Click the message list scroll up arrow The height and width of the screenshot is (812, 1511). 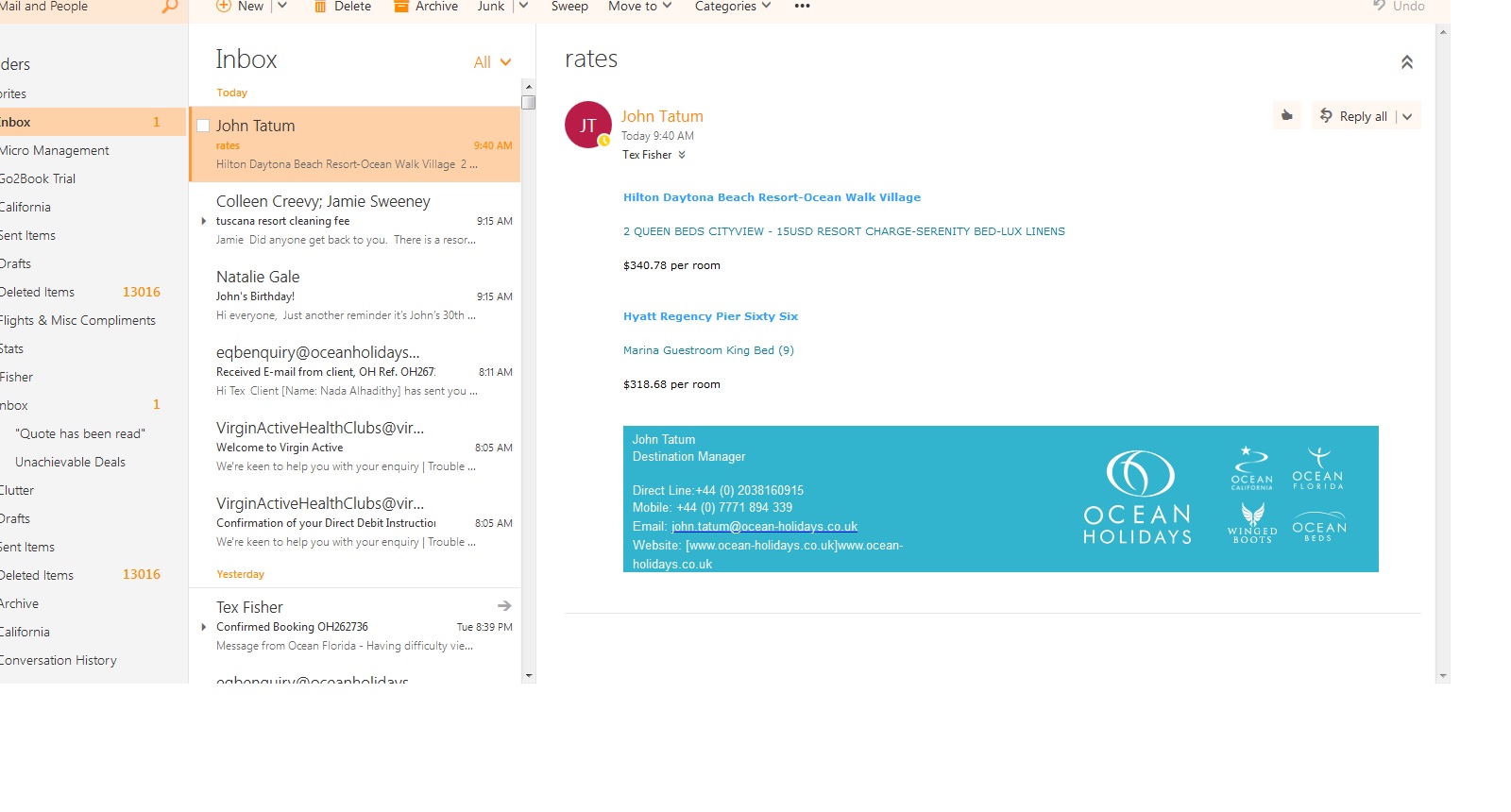tap(529, 87)
